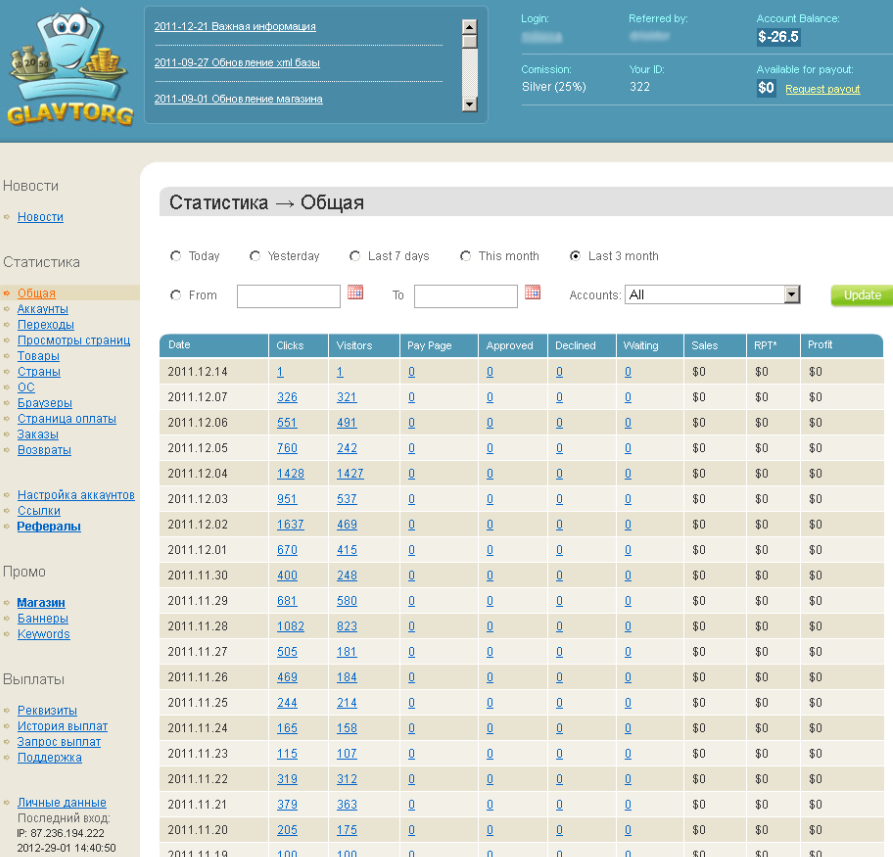Choose the Last 7 days option
The width and height of the screenshot is (893, 857).
point(355,256)
